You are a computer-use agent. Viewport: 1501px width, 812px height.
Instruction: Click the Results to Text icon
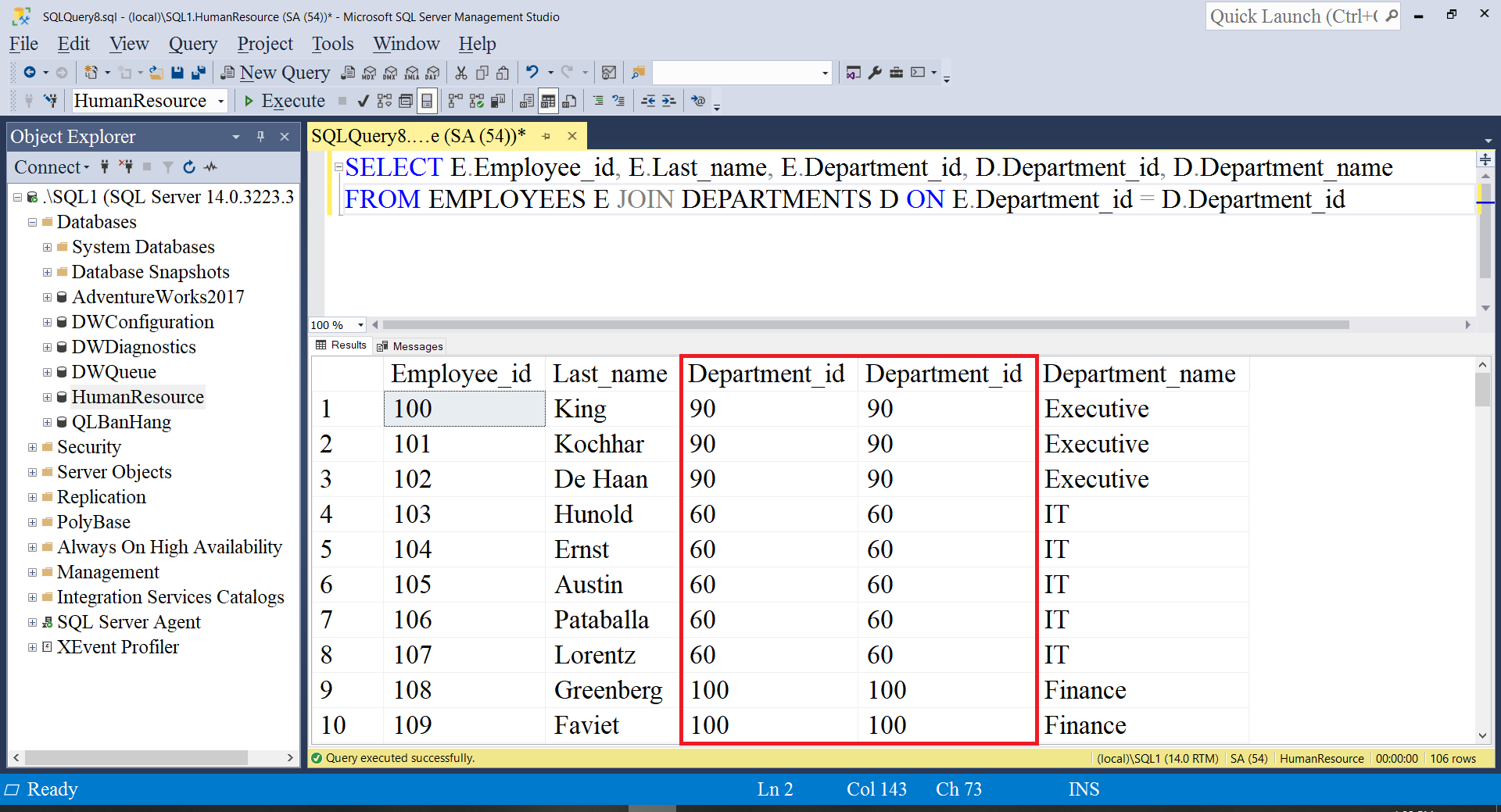[527, 101]
